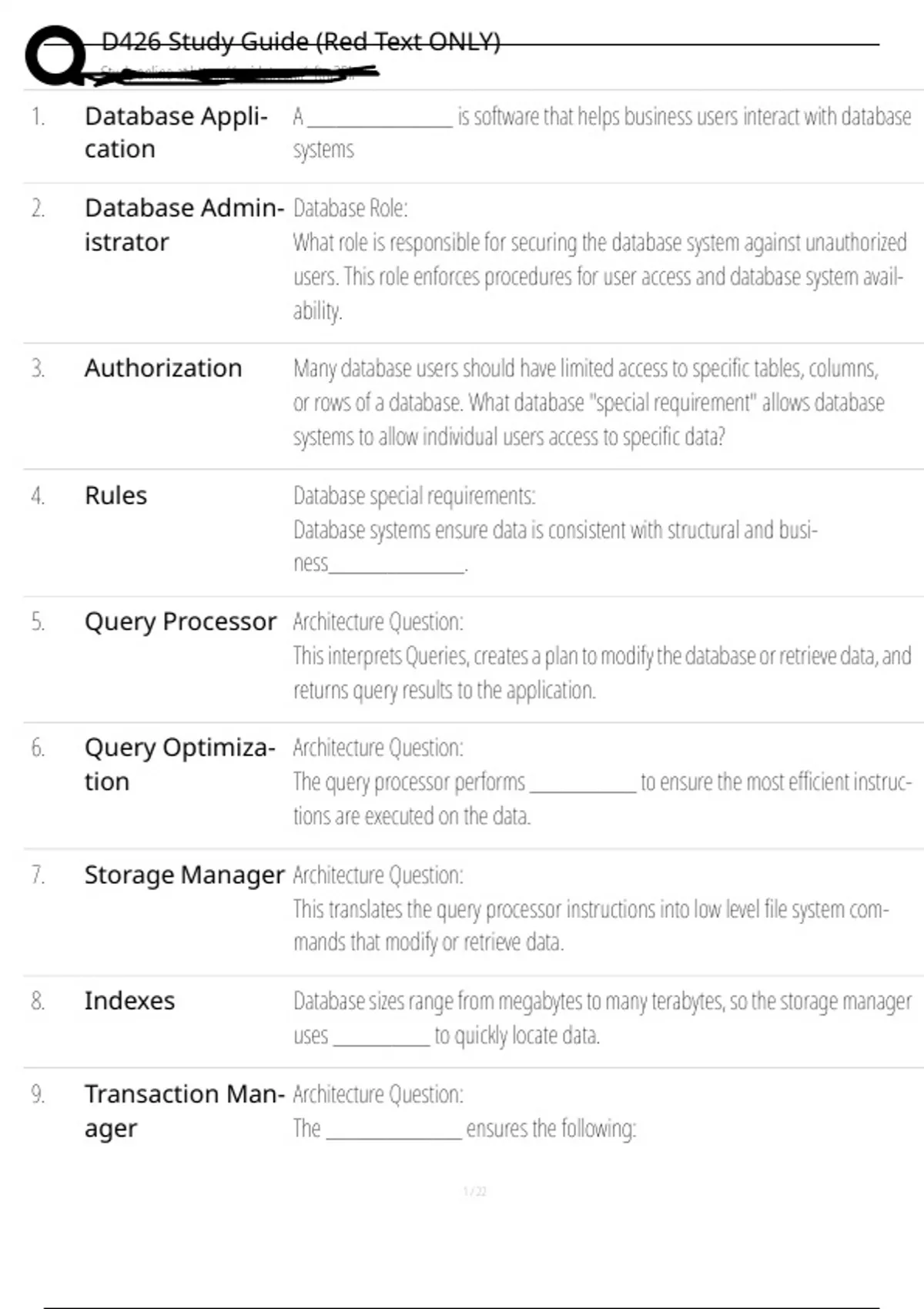Image resolution: width=924 pixels, height=1309 pixels.
Task: Select the Transaction Manager term
Action: point(183,1110)
